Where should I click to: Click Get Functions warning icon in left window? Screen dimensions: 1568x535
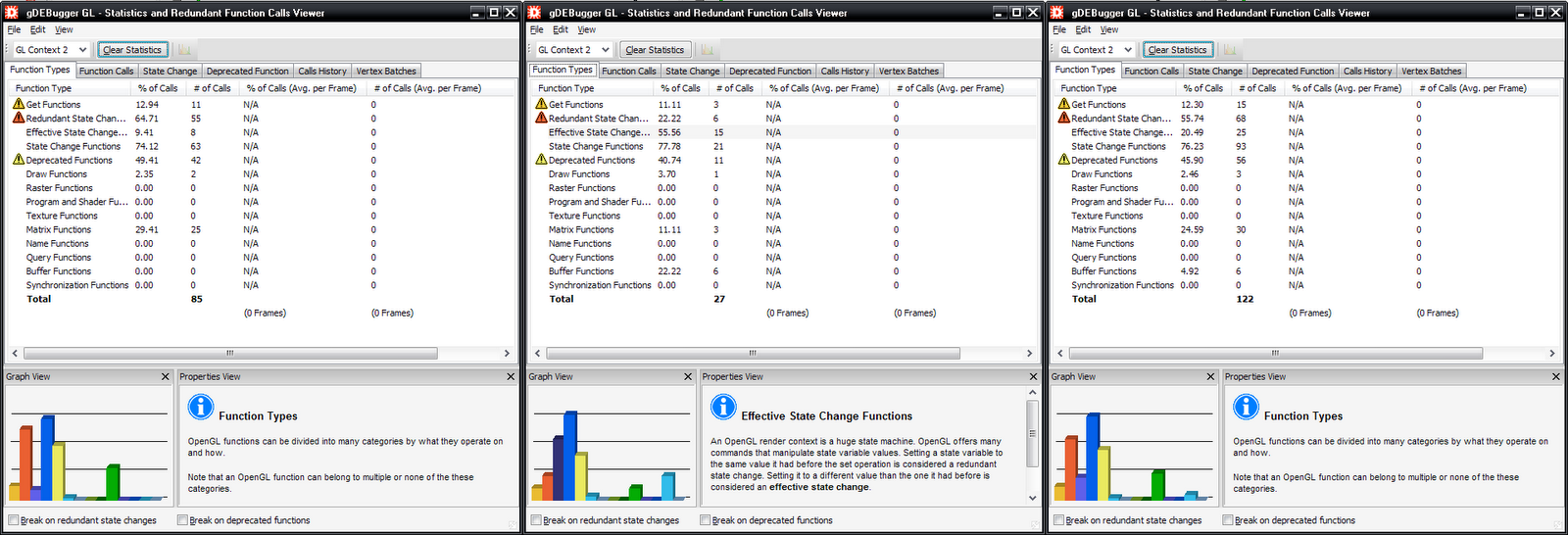coord(19,104)
